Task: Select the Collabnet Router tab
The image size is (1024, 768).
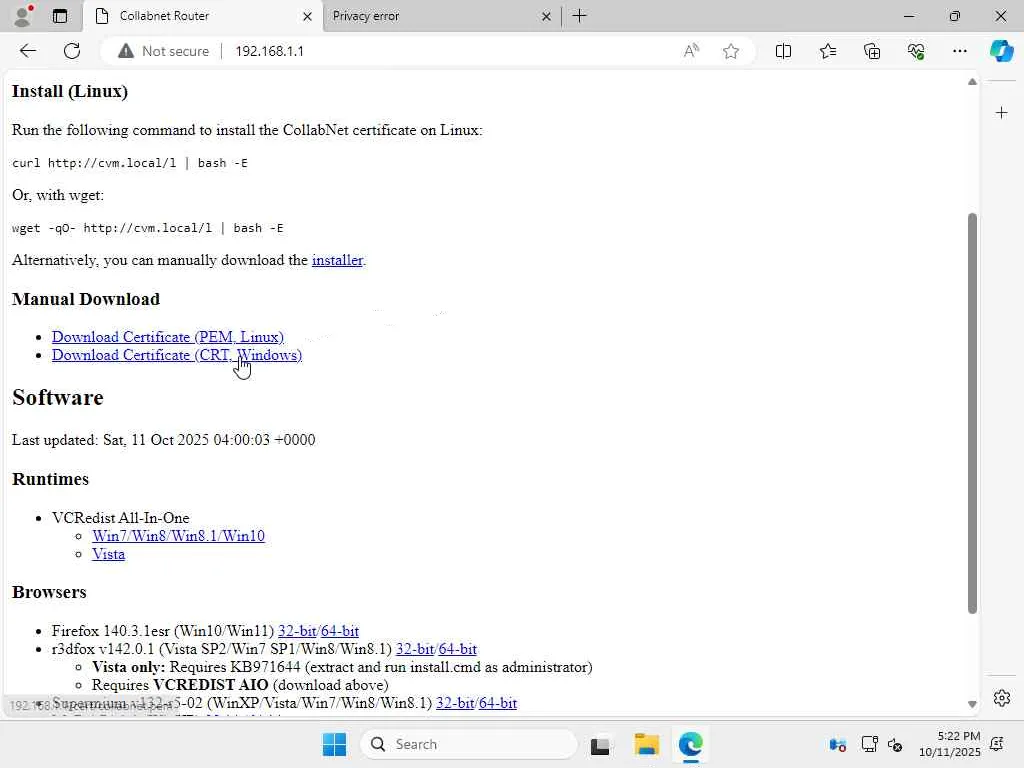Action: tap(203, 16)
